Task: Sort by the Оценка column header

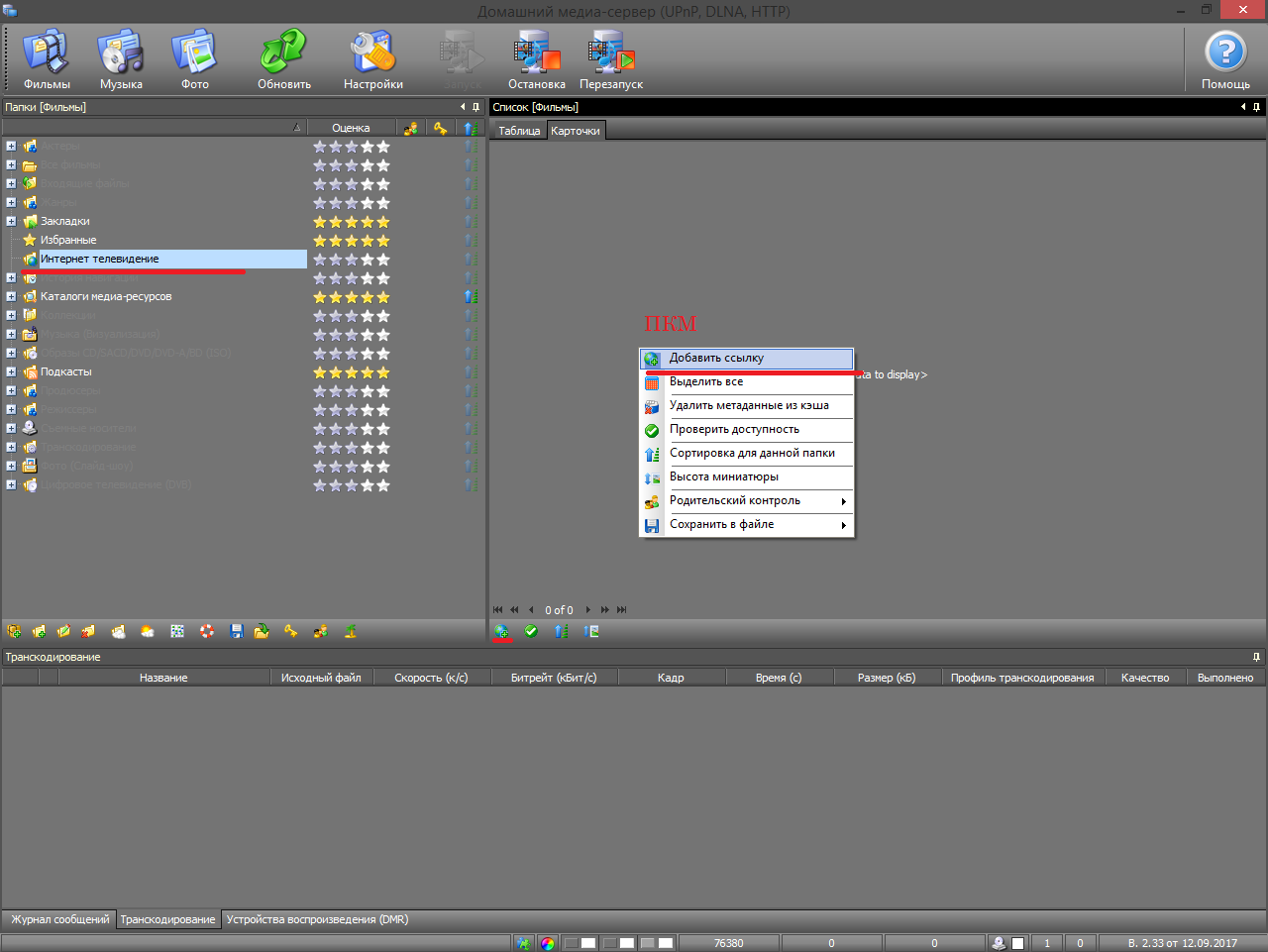Action: 351,128
